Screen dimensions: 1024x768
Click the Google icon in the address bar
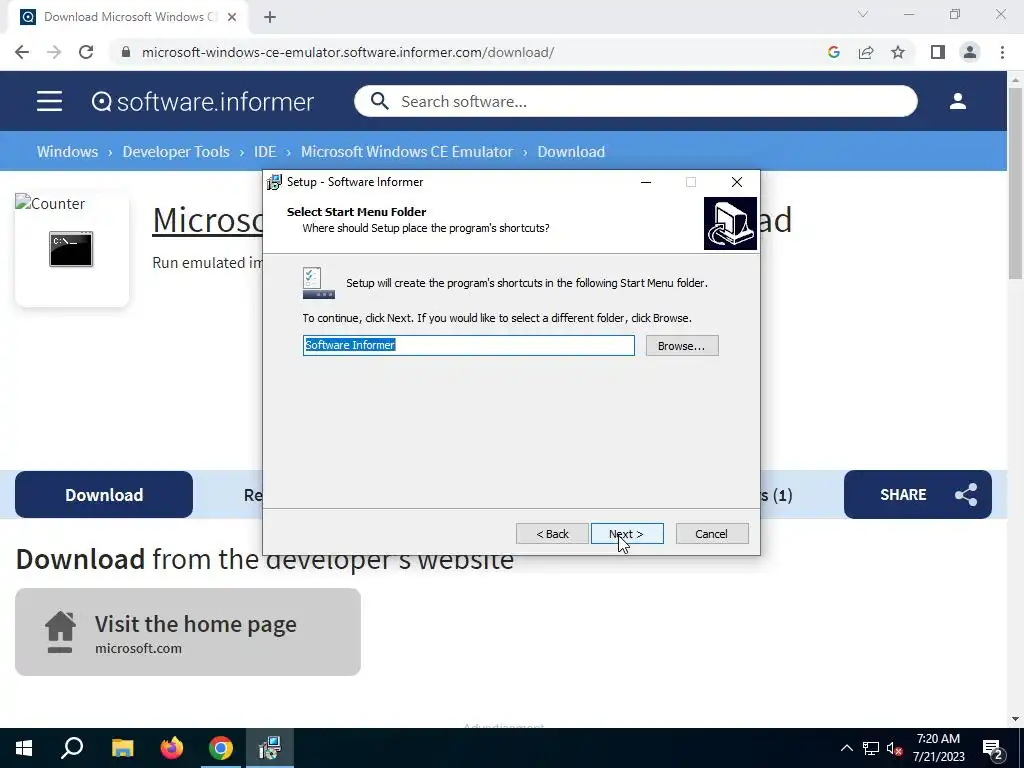(x=833, y=52)
